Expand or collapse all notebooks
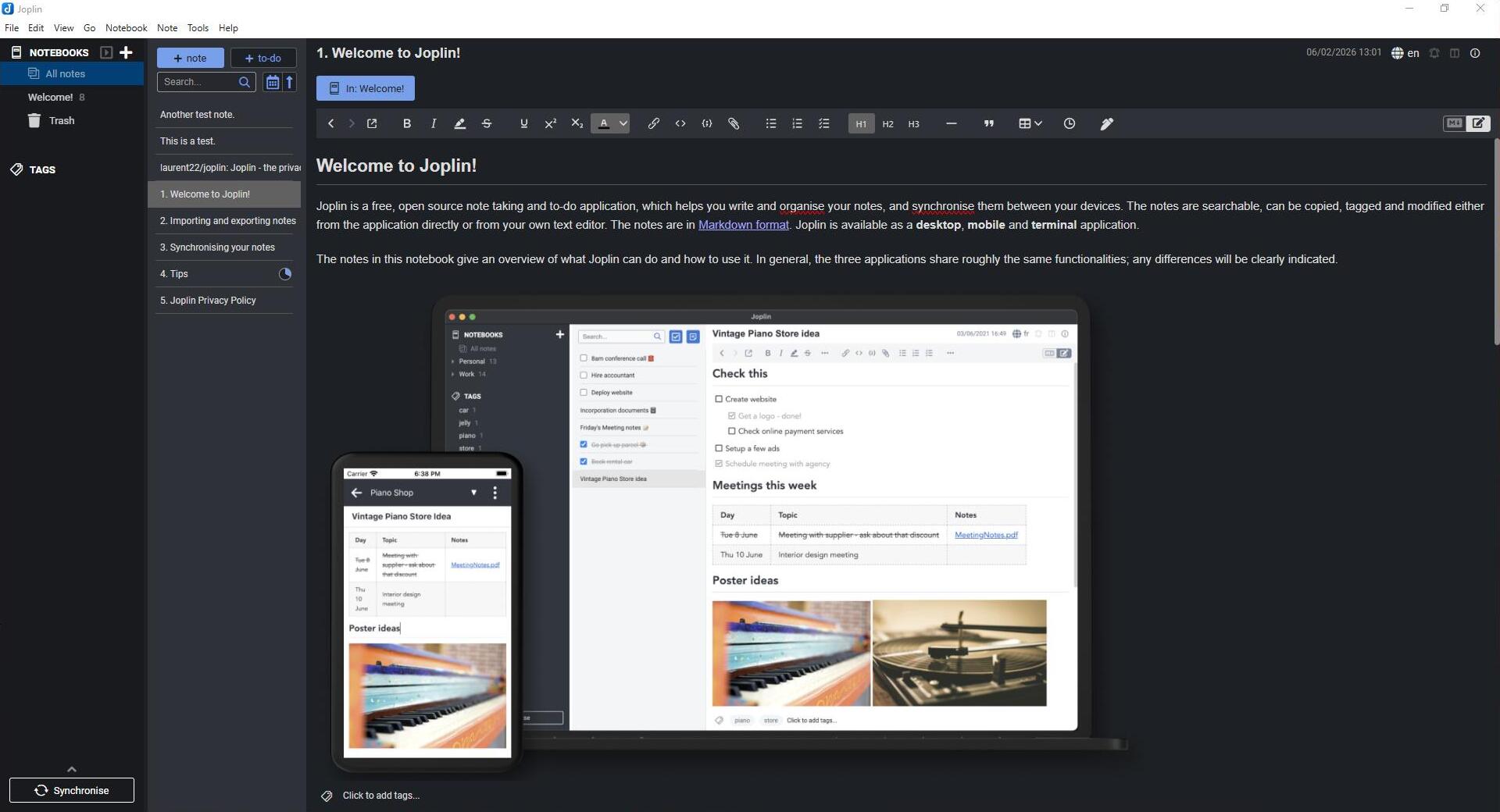 pos(106,52)
